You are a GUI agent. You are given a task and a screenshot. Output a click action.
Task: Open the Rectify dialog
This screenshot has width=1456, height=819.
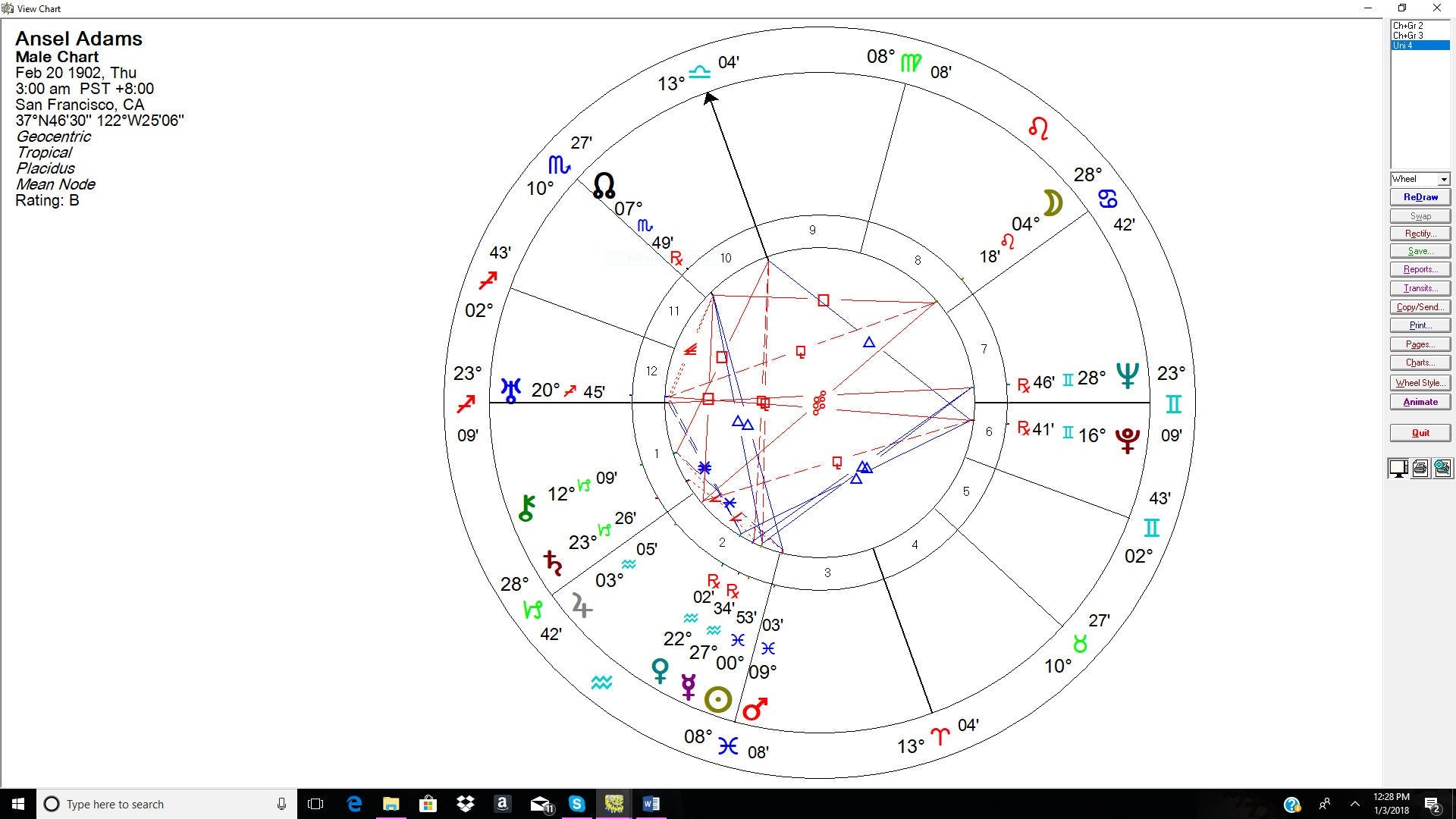tap(1420, 234)
